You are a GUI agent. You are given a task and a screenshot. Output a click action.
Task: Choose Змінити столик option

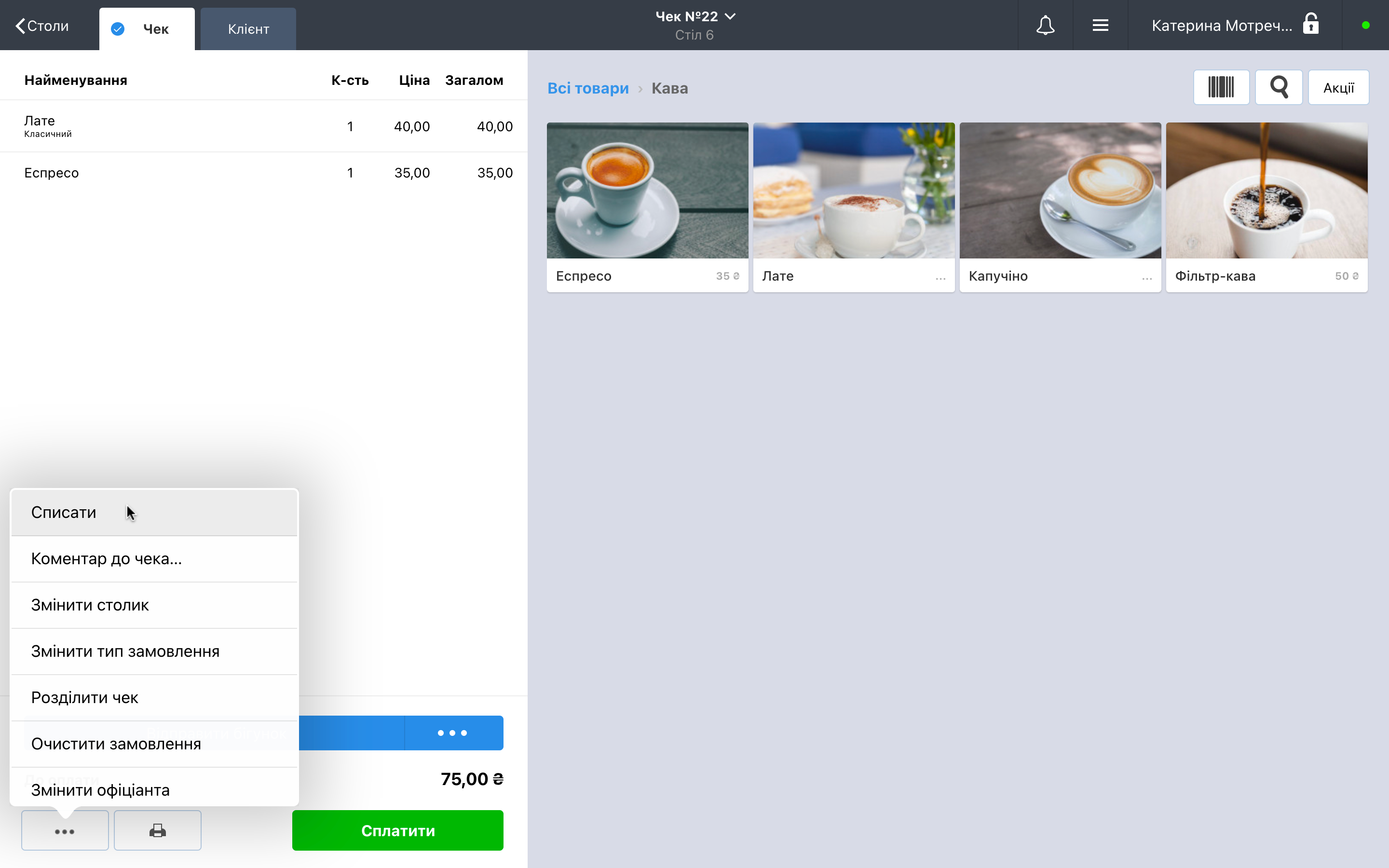154,605
